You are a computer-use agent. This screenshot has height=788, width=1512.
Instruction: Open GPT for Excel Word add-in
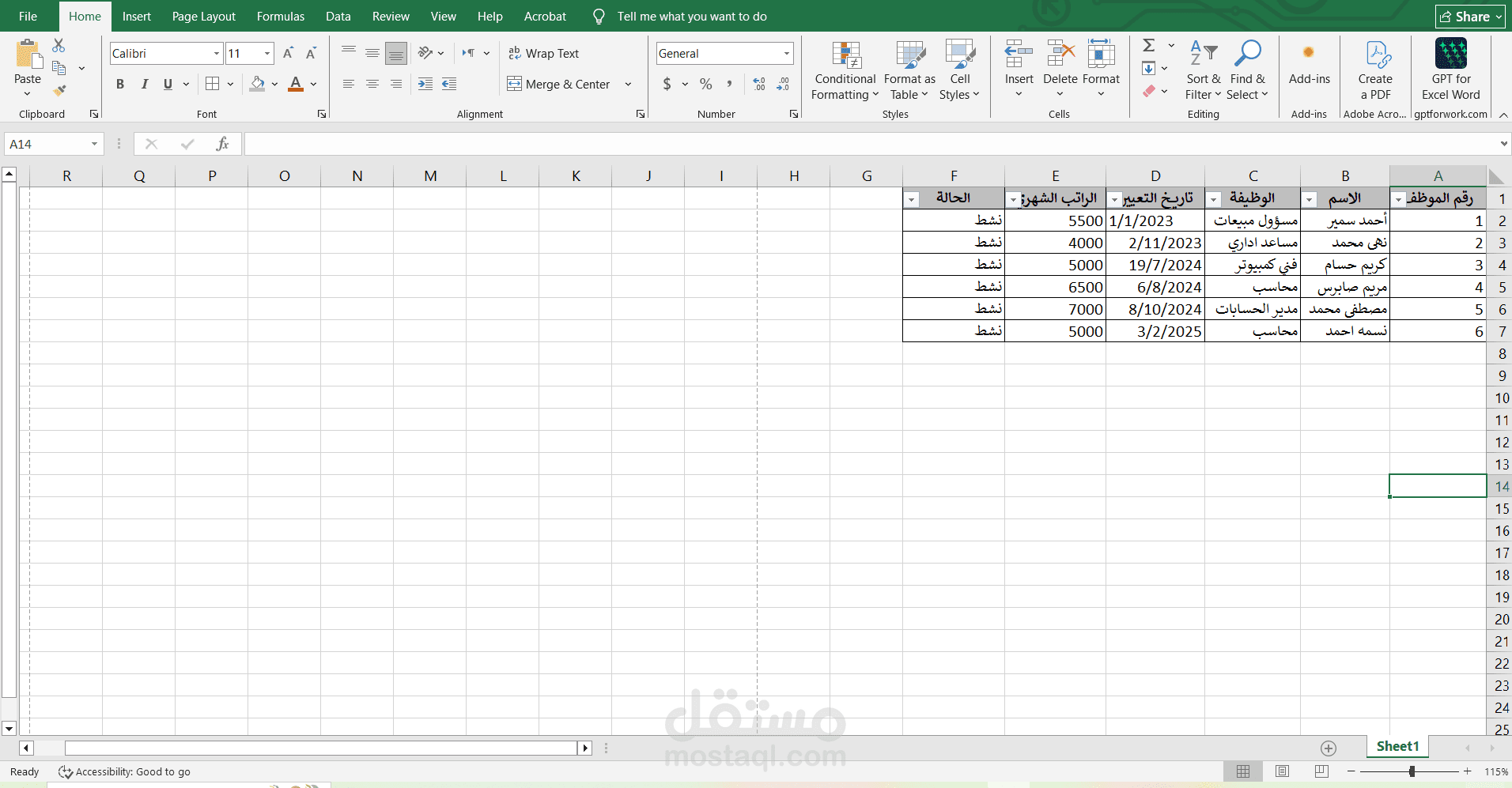(x=1451, y=70)
